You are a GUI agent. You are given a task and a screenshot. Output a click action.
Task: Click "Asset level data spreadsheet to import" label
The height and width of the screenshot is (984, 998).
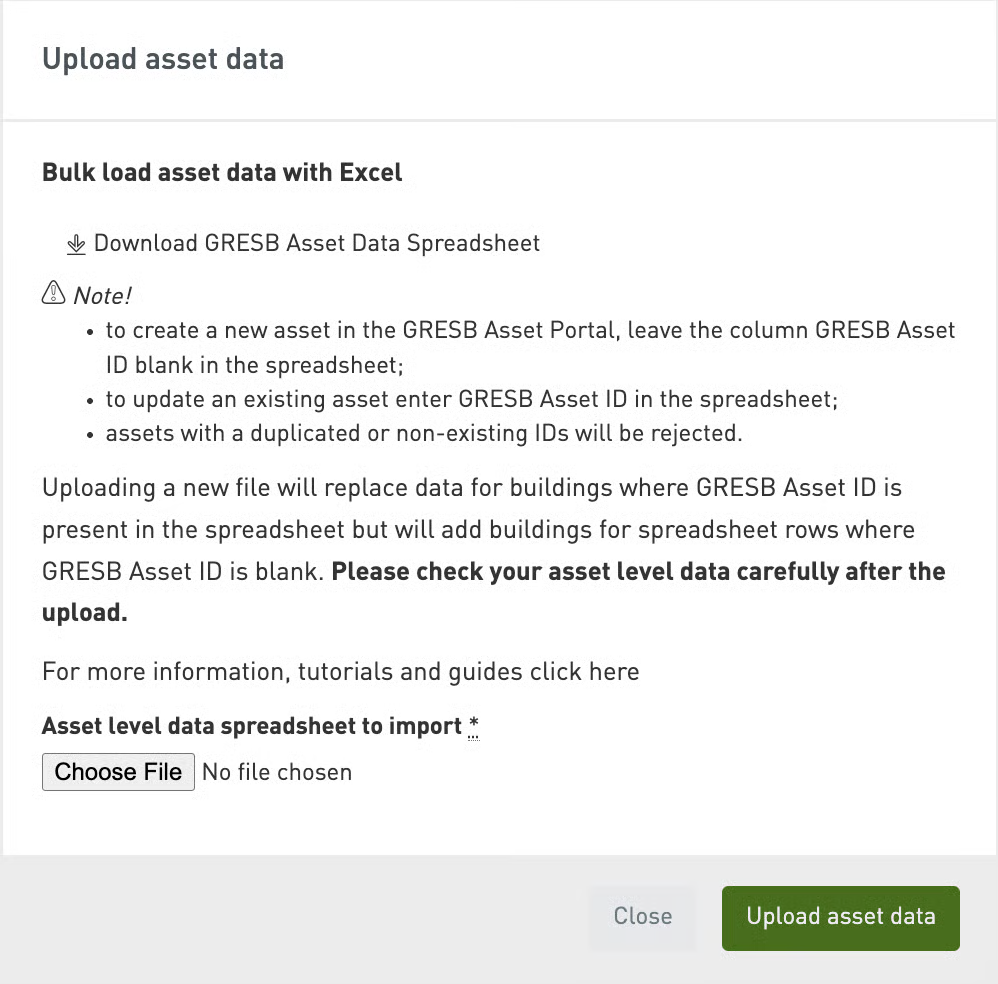click(x=252, y=726)
